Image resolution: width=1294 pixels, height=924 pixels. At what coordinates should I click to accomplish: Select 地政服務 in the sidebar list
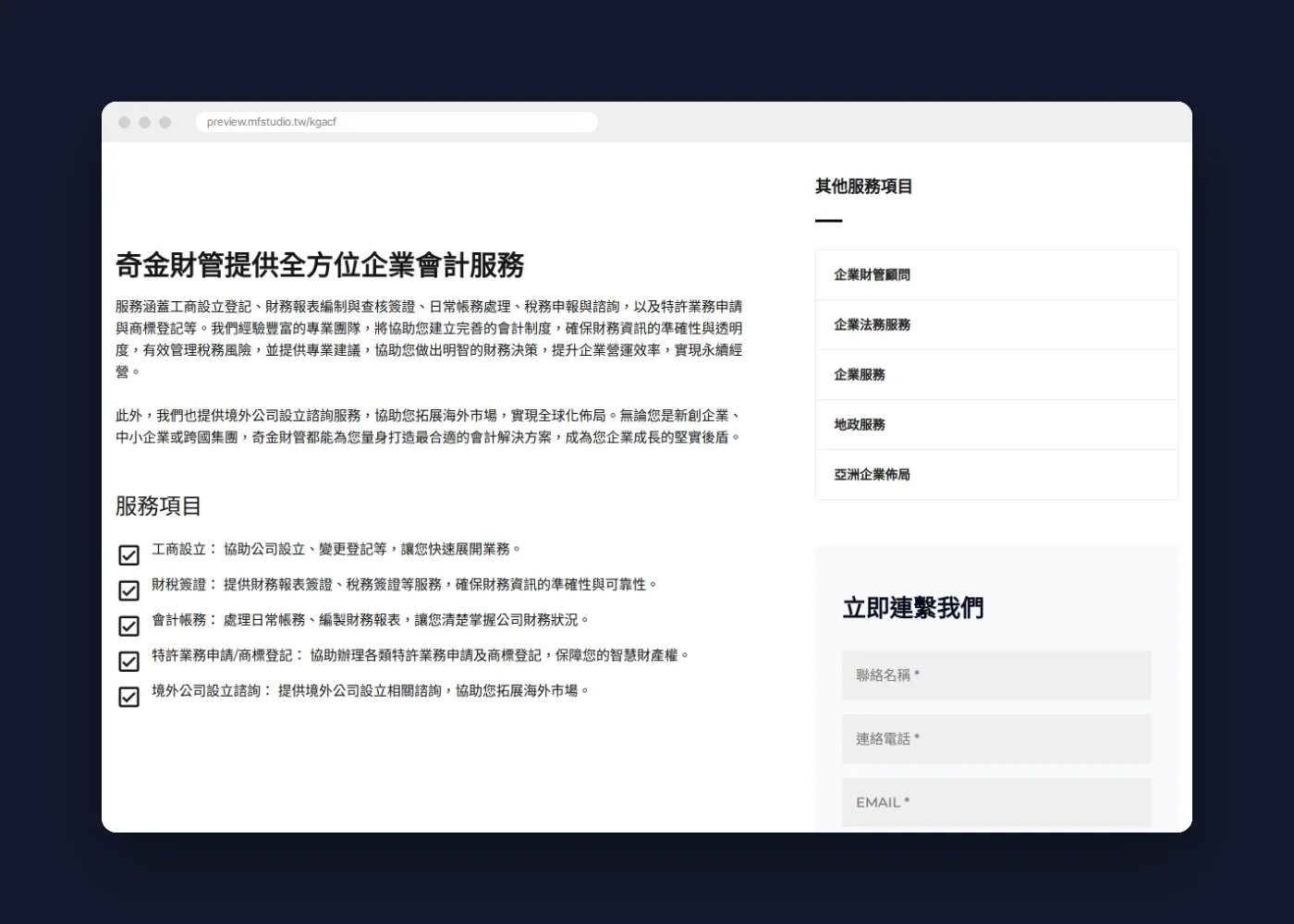click(996, 425)
